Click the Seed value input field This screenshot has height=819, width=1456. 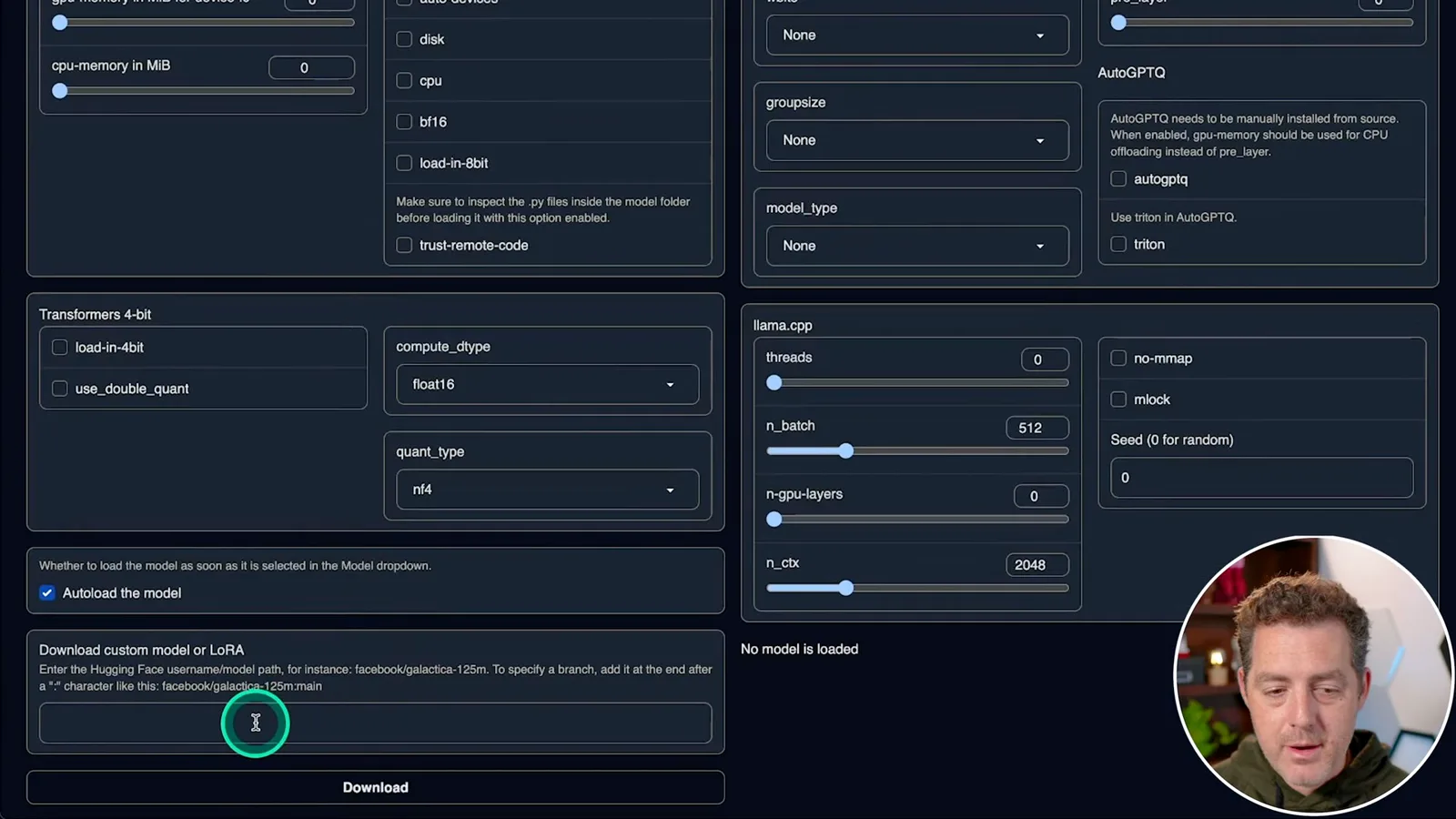(x=1261, y=477)
